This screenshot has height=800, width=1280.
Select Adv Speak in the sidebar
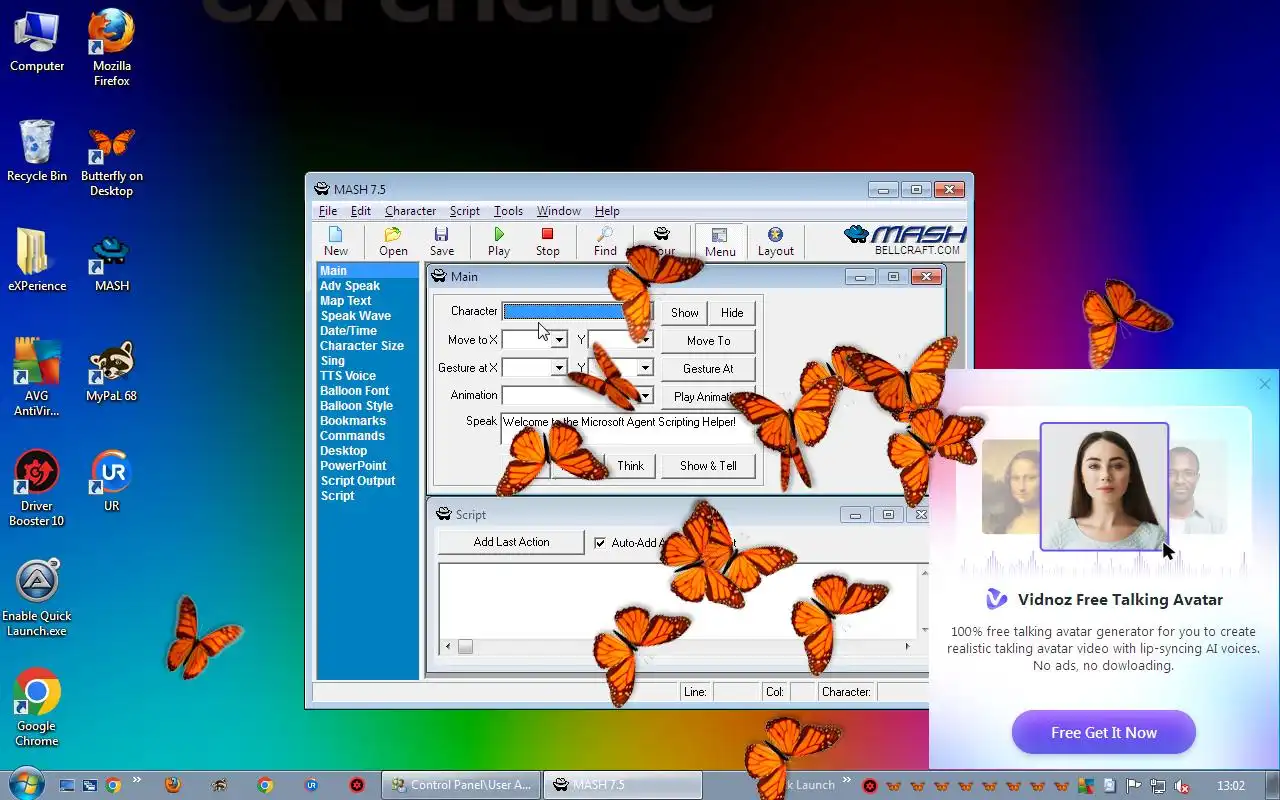coord(350,286)
